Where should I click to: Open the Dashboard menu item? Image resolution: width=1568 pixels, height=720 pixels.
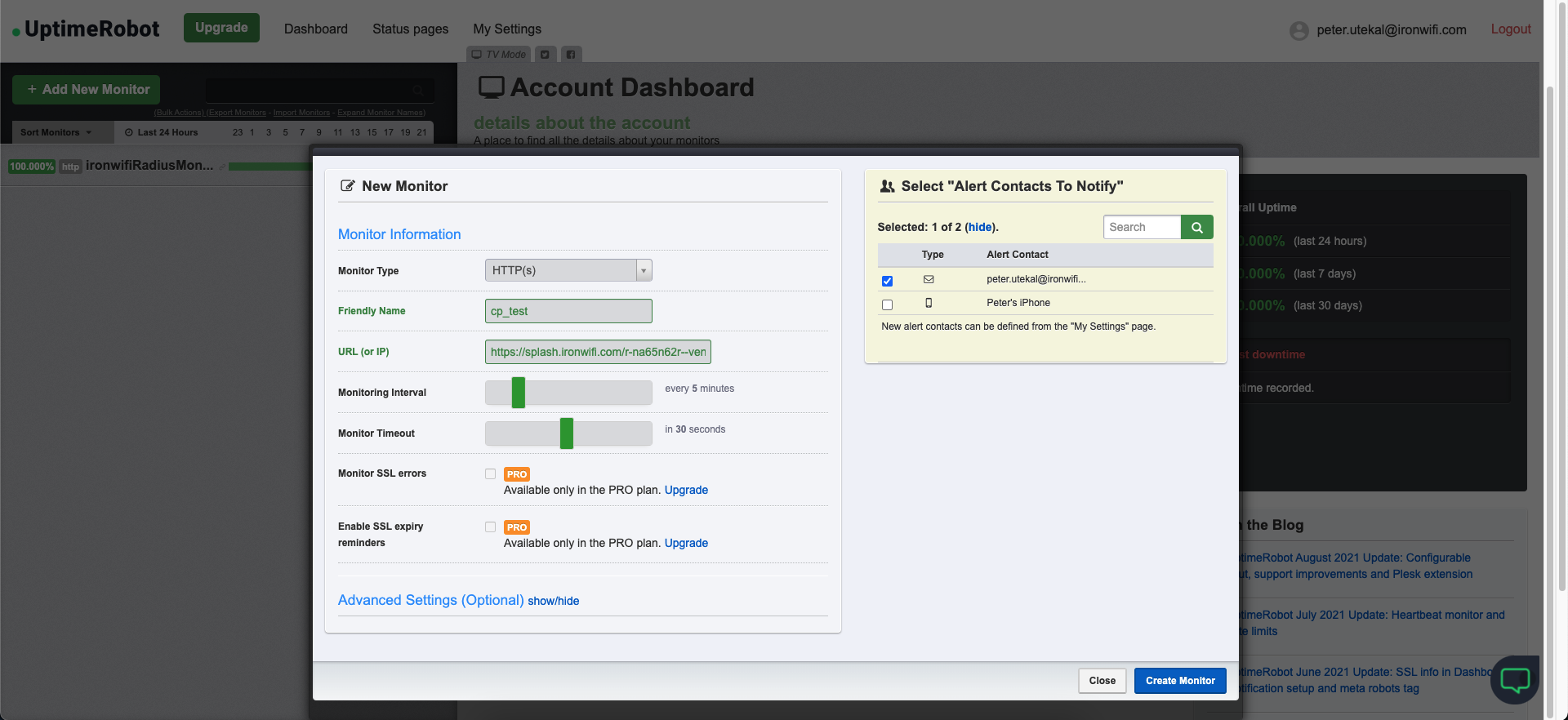point(316,29)
